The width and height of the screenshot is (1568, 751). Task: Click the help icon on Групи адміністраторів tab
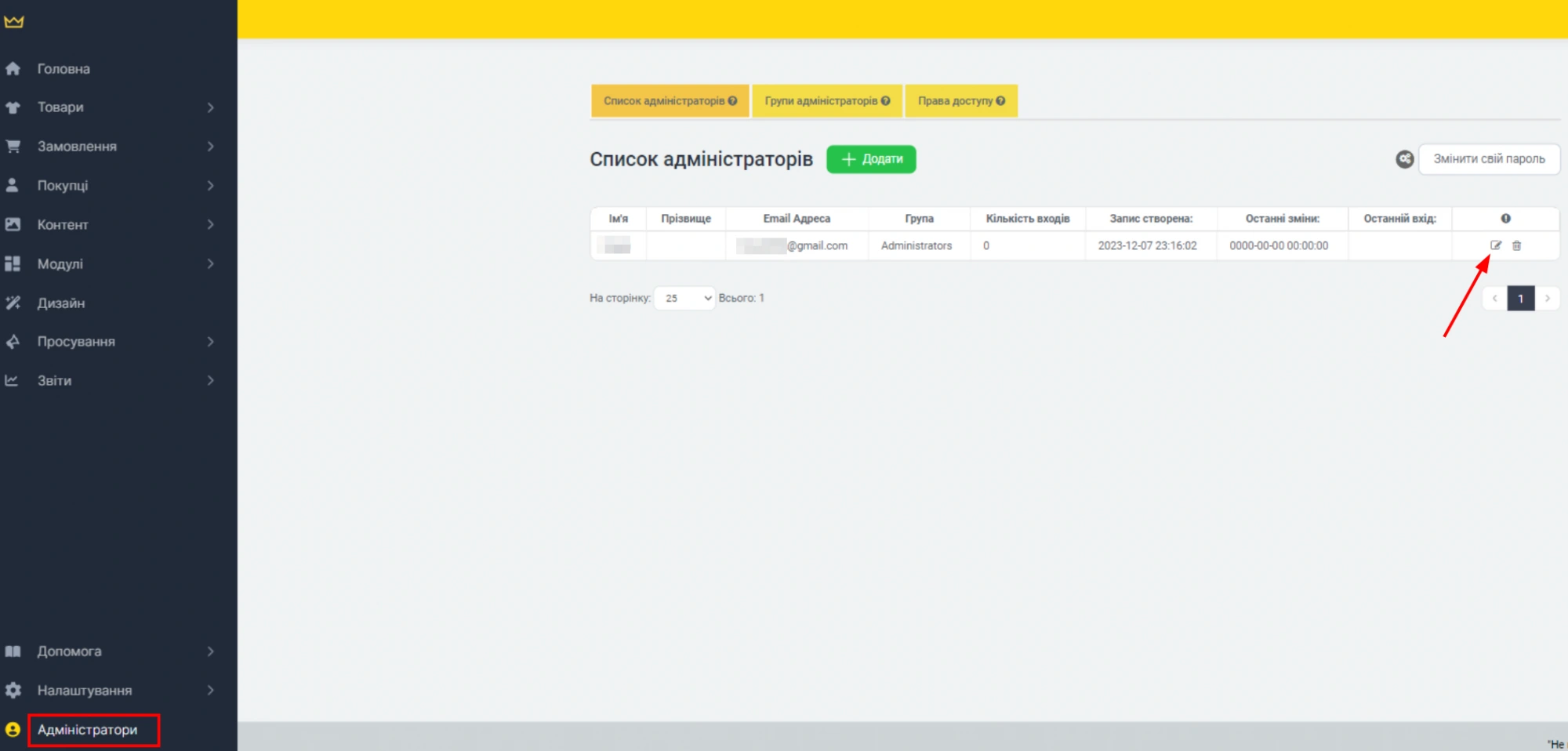click(885, 101)
